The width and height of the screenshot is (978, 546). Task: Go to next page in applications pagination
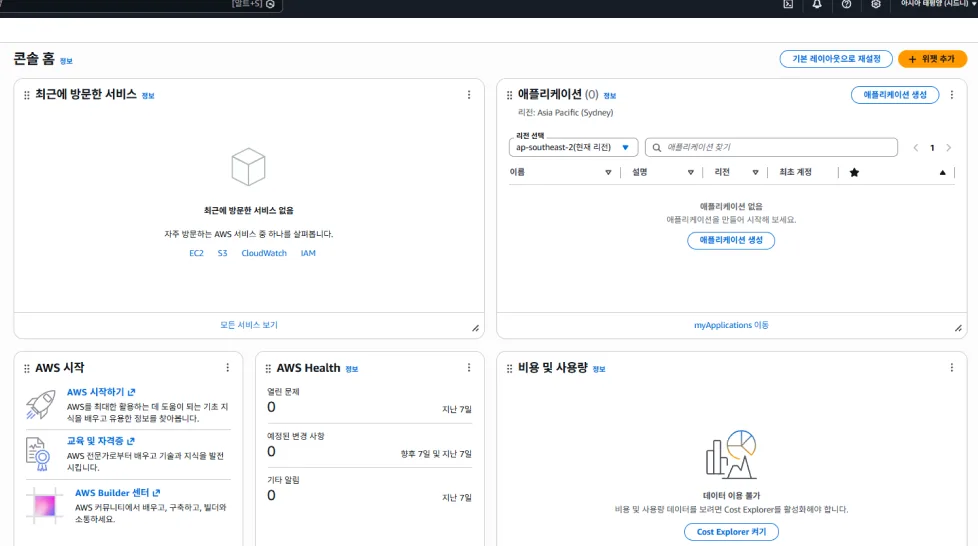(949, 148)
